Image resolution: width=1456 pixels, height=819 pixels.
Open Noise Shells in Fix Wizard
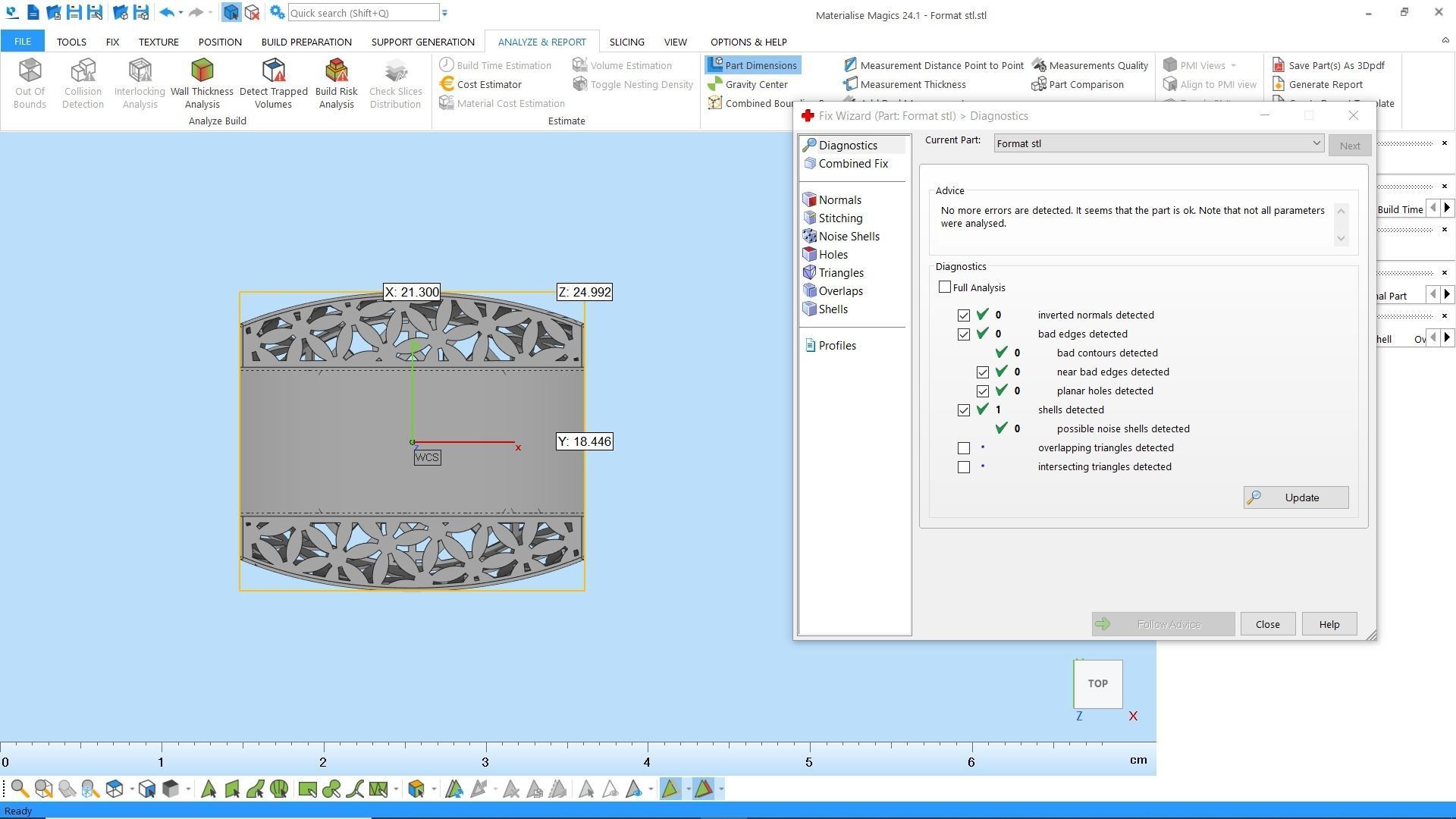pos(849,237)
